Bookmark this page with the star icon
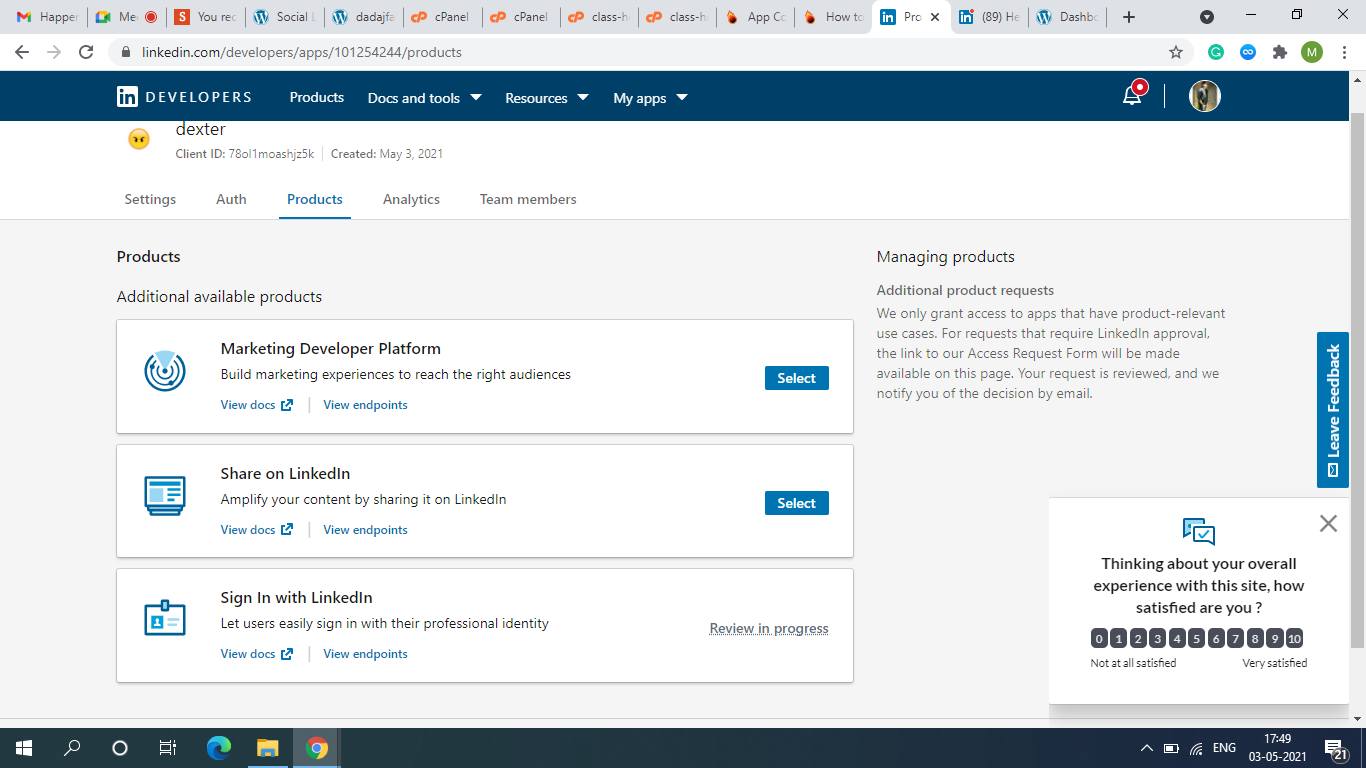Screen dimensions: 1366x768 click(x=1176, y=52)
